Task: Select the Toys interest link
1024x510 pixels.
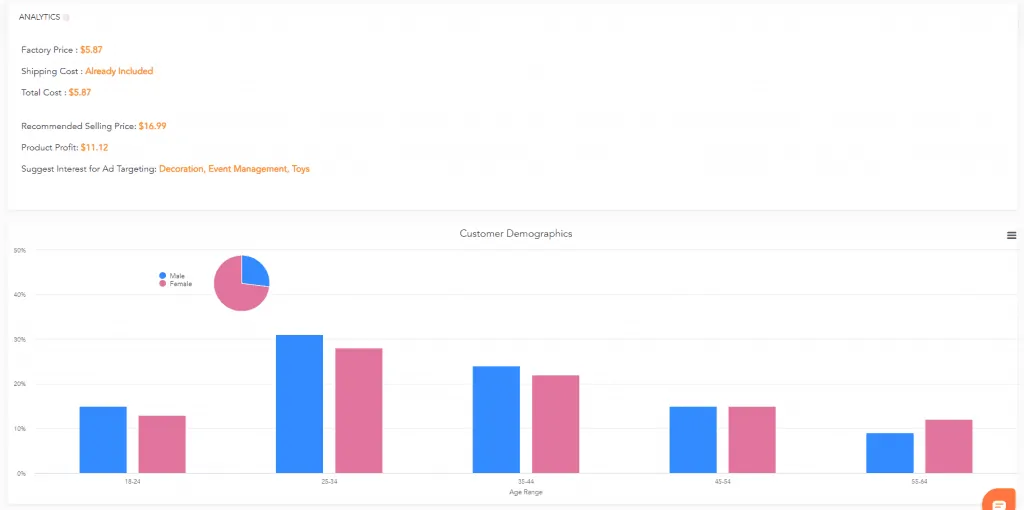Action: click(x=300, y=169)
